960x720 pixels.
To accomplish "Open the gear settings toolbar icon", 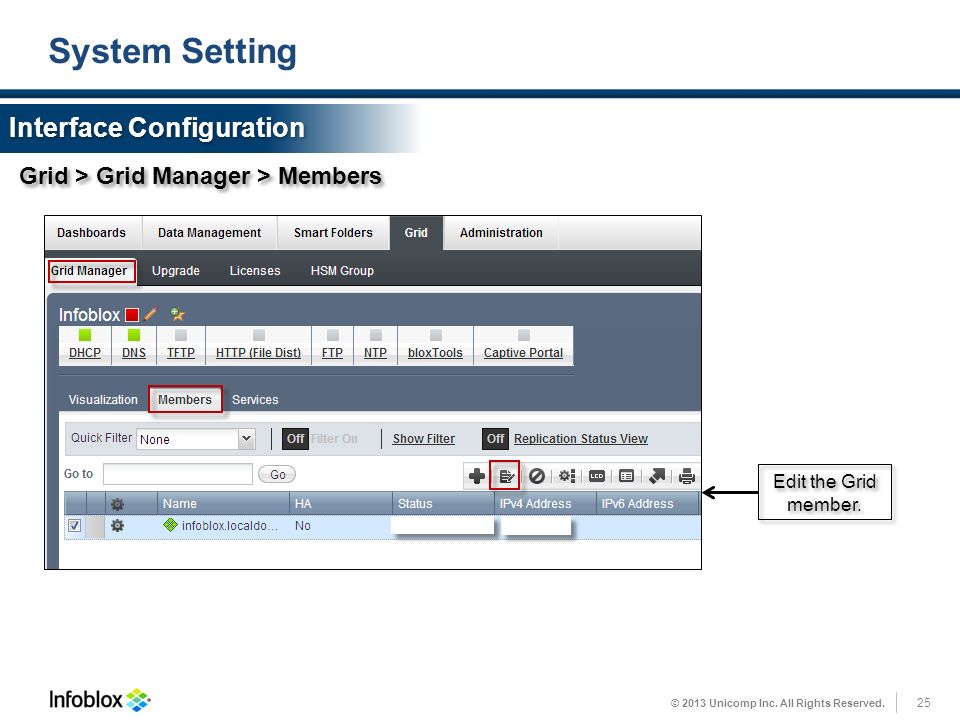I will click(x=567, y=476).
